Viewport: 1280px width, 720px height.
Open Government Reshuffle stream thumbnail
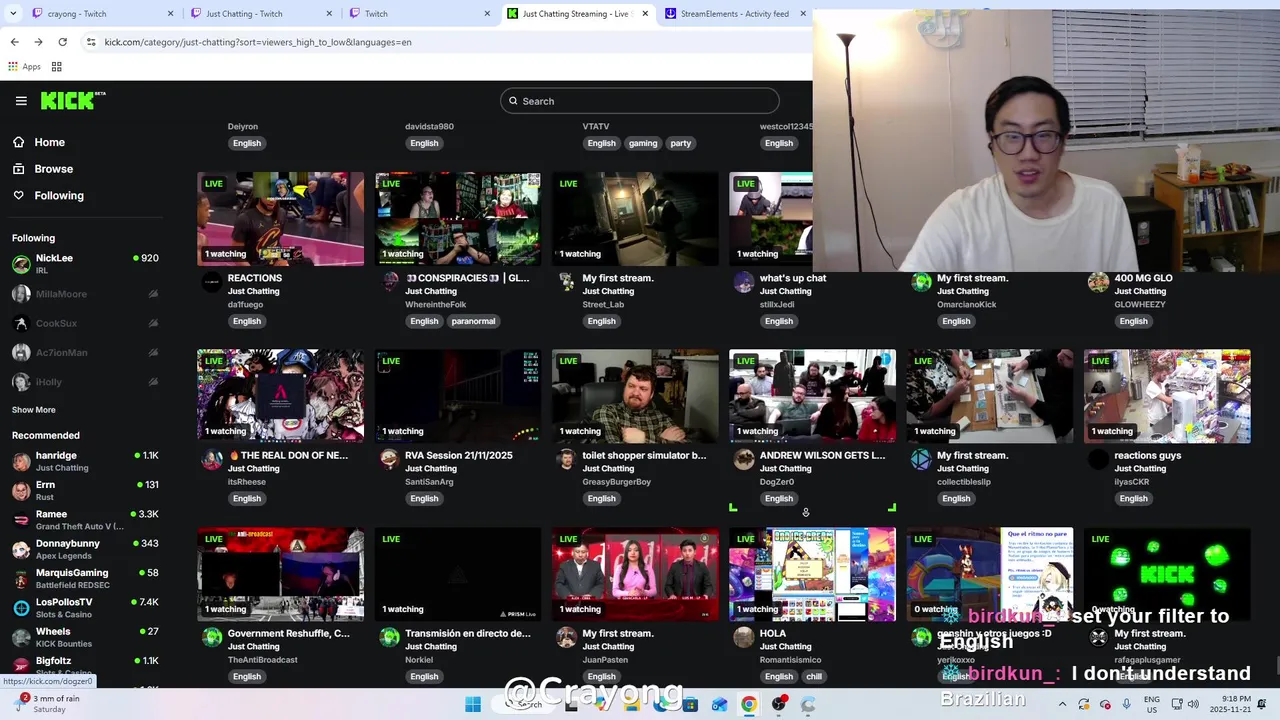(x=280, y=574)
